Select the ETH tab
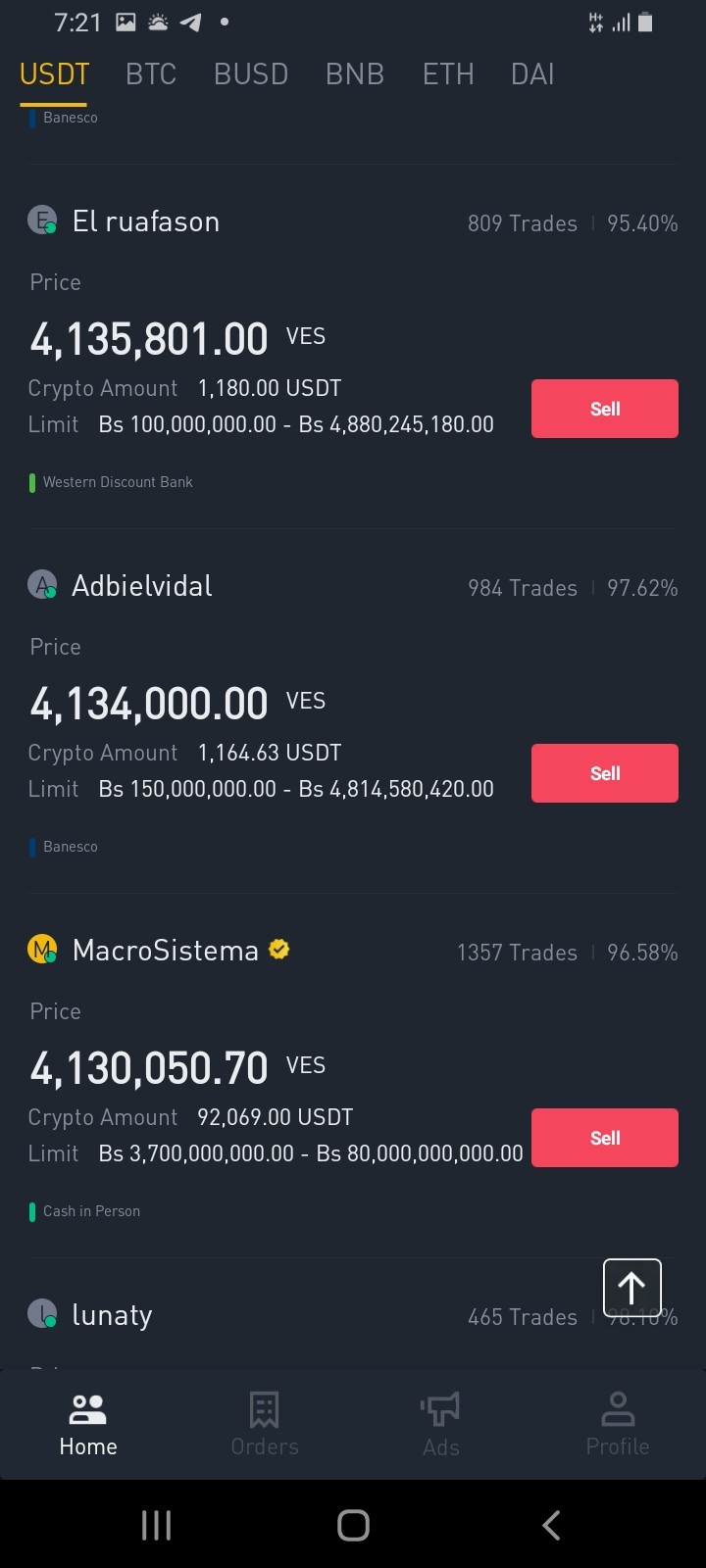Screen dimensions: 706x1568 [x=448, y=74]
